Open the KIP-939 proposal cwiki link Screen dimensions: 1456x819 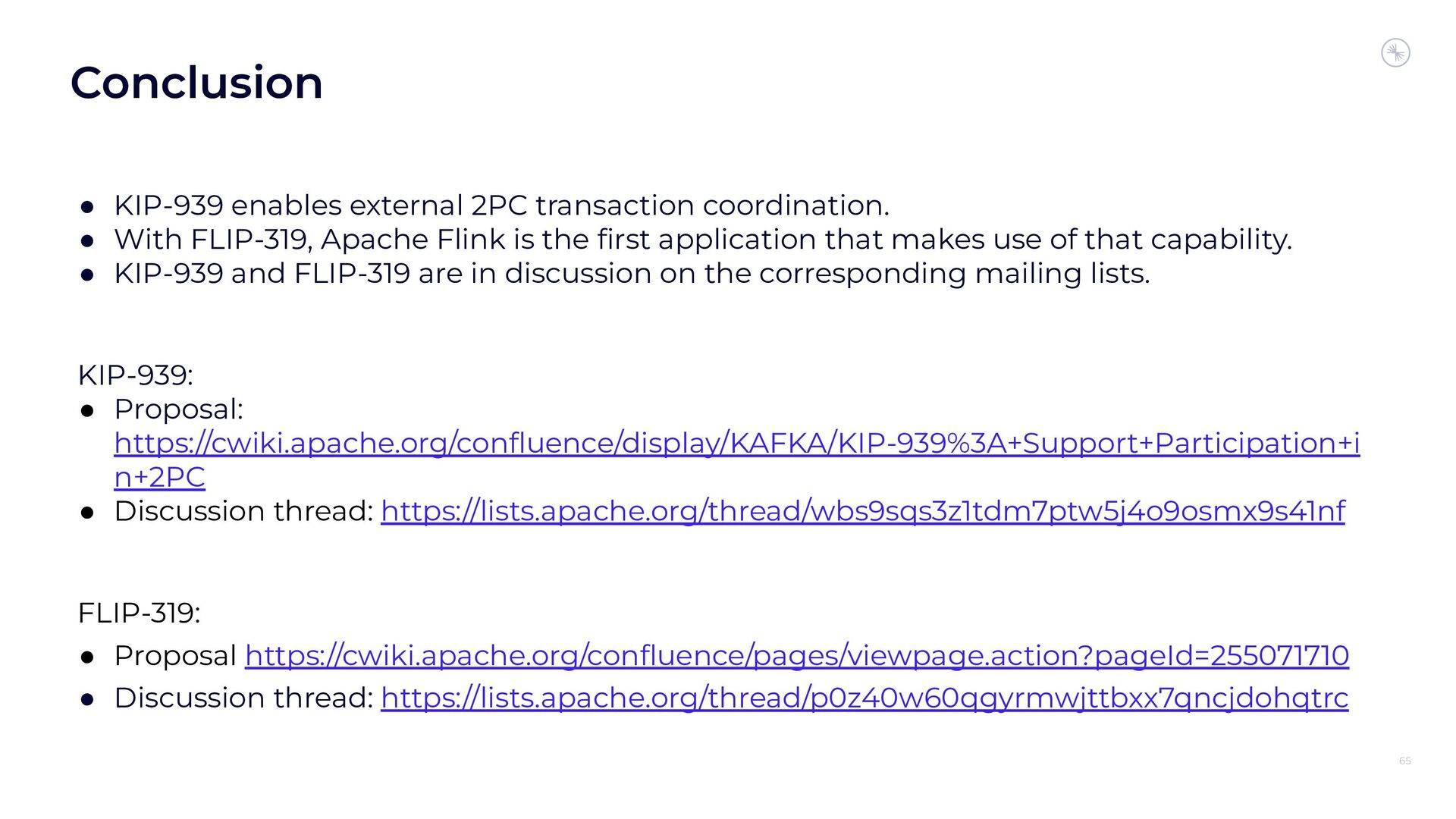coord(737,443)
